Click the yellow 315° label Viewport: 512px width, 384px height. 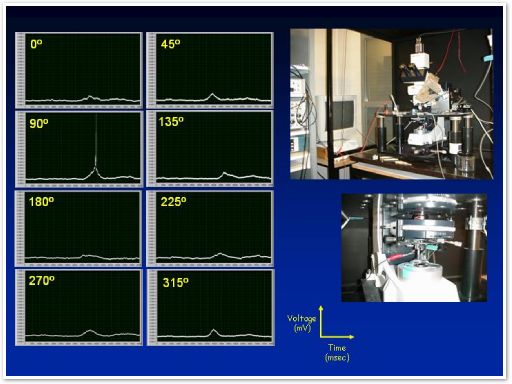pos(176,282)
